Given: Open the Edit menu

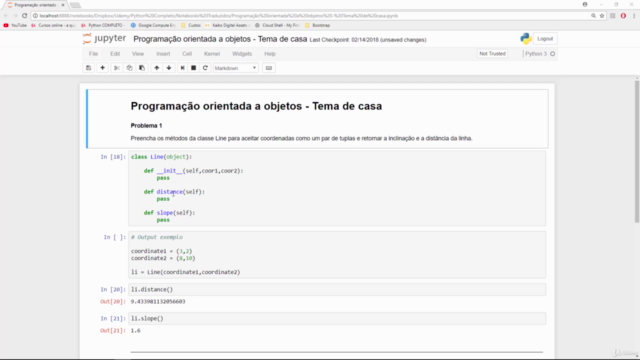Looking at the screenshot, I should [115, 54].
